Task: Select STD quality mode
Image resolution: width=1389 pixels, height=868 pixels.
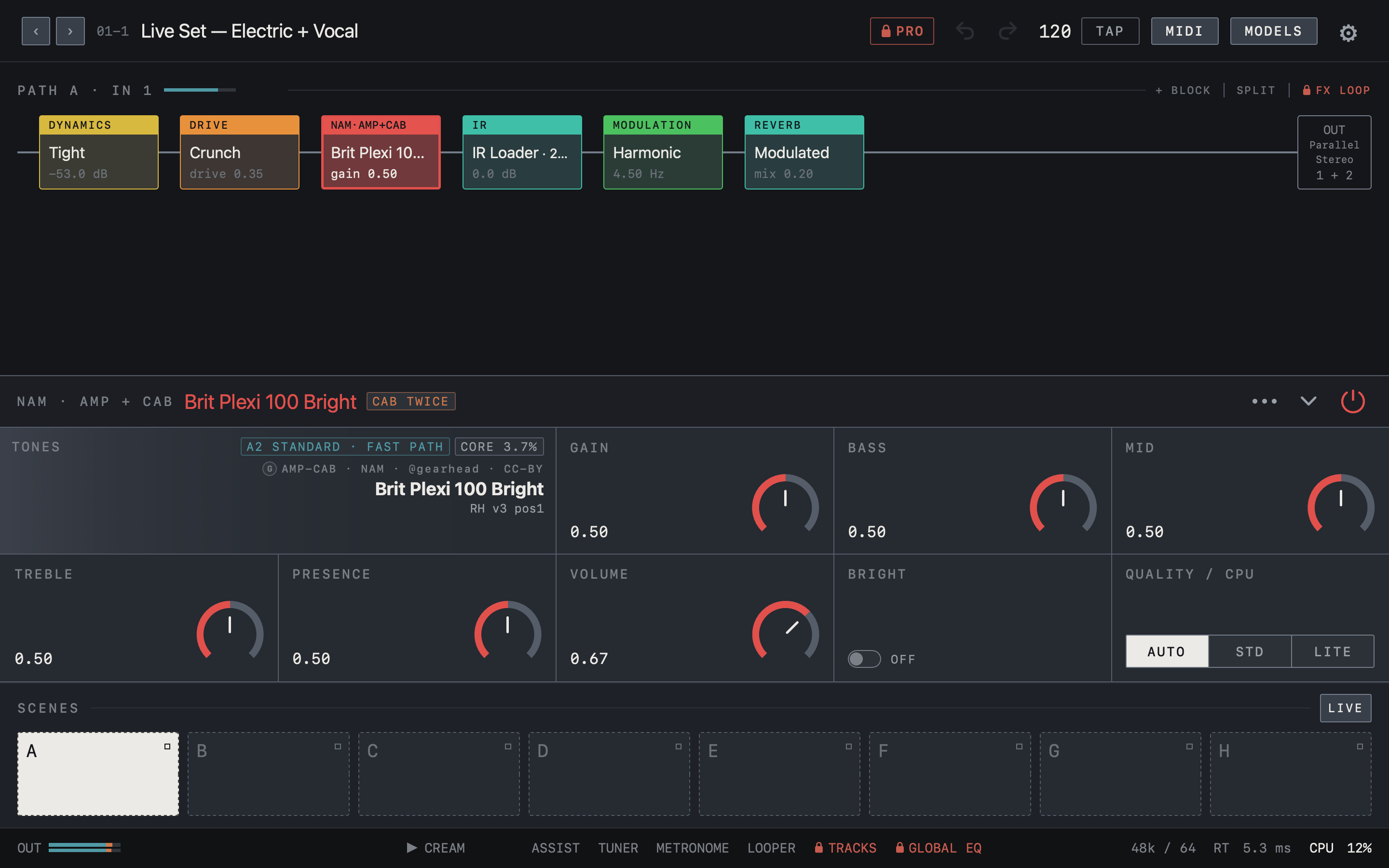Action: pos(1250,651)
